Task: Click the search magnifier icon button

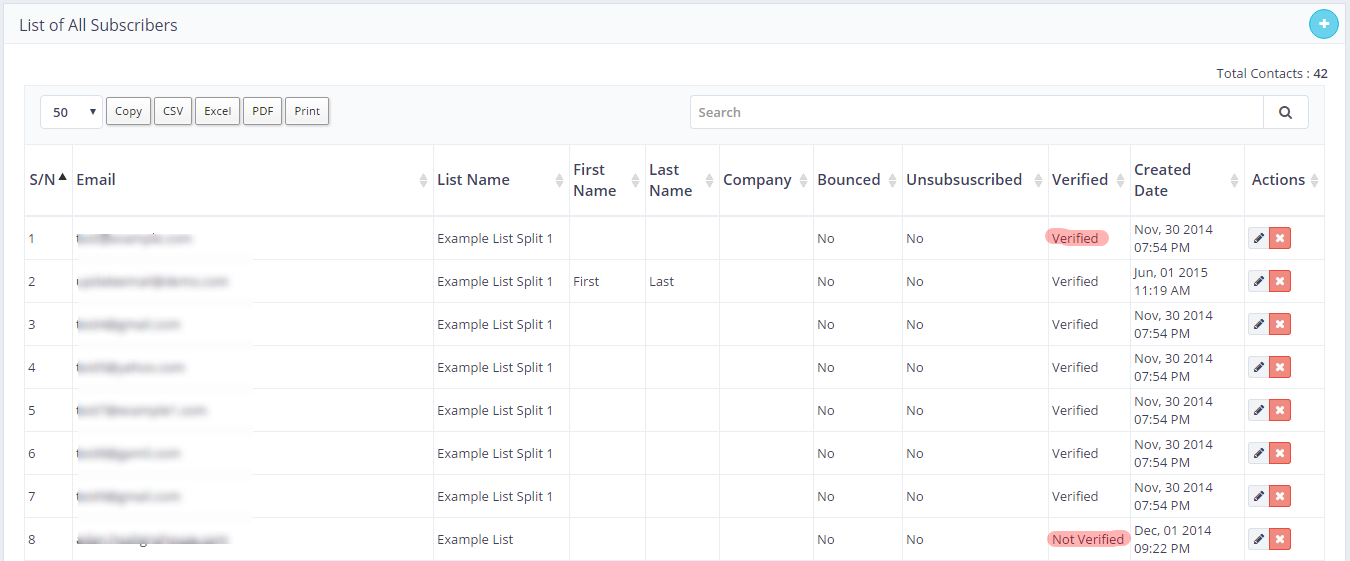Action: click(x=1286, y=112)
